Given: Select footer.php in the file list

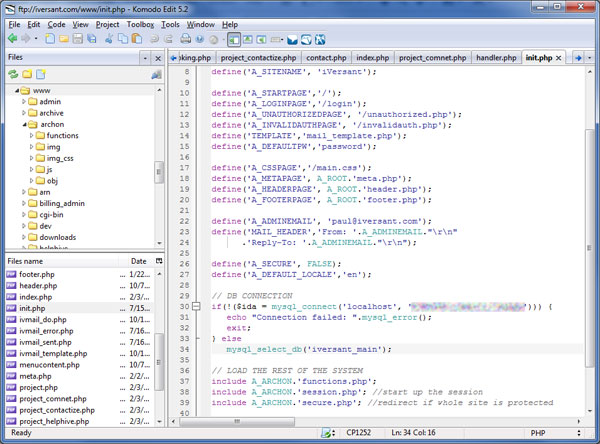Looking at the screenshot, I should 78,274.
